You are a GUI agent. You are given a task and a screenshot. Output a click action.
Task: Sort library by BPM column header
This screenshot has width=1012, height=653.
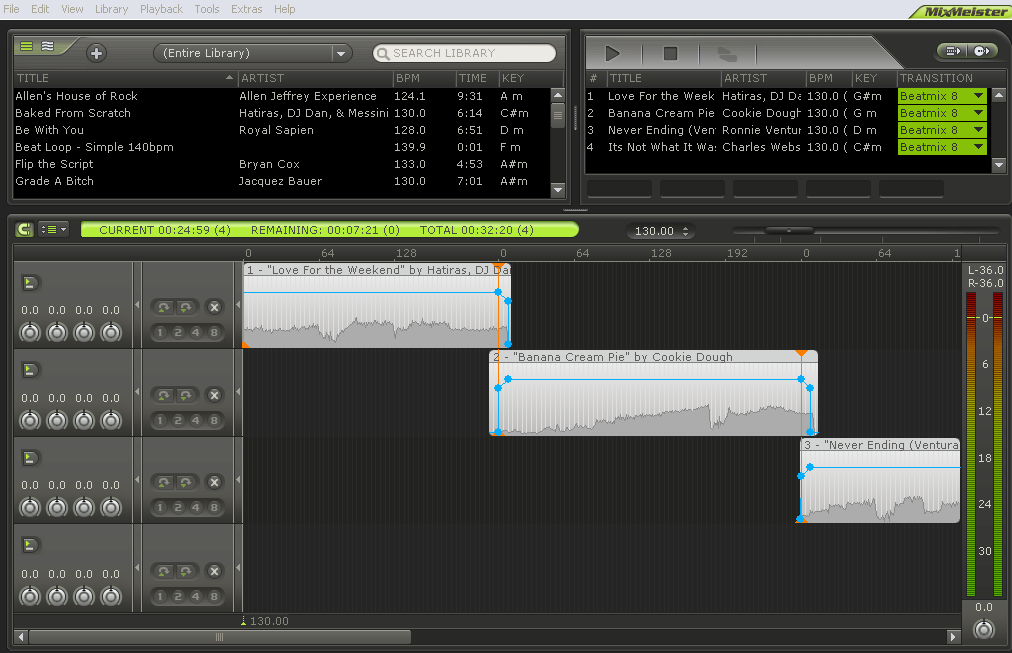[424, 78]
